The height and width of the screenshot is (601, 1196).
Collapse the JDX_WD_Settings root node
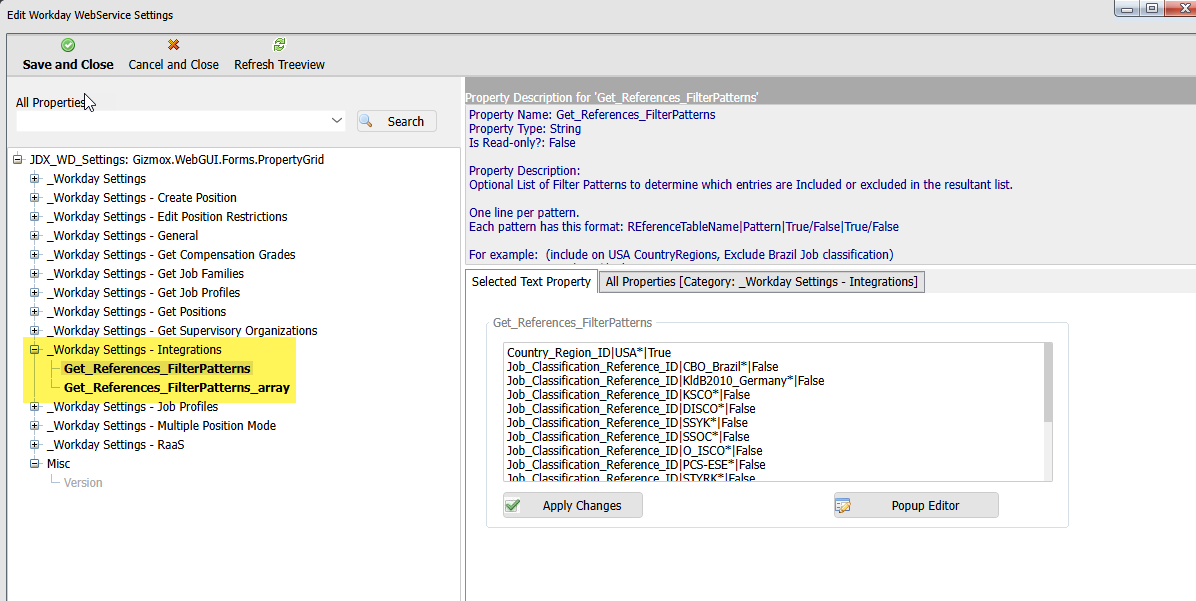(x=18, y=159)
